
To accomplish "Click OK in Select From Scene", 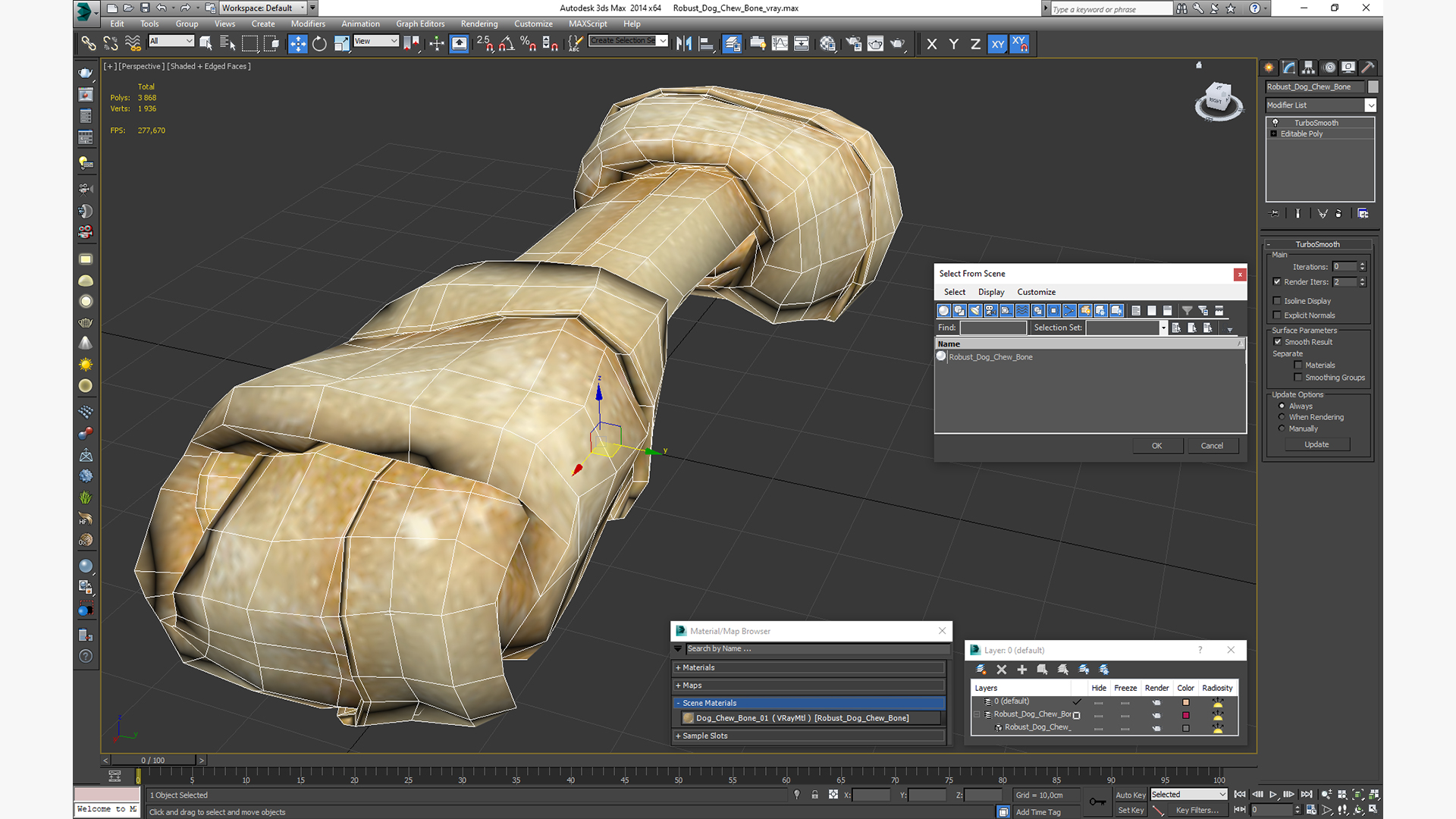I will point(1156,446).
